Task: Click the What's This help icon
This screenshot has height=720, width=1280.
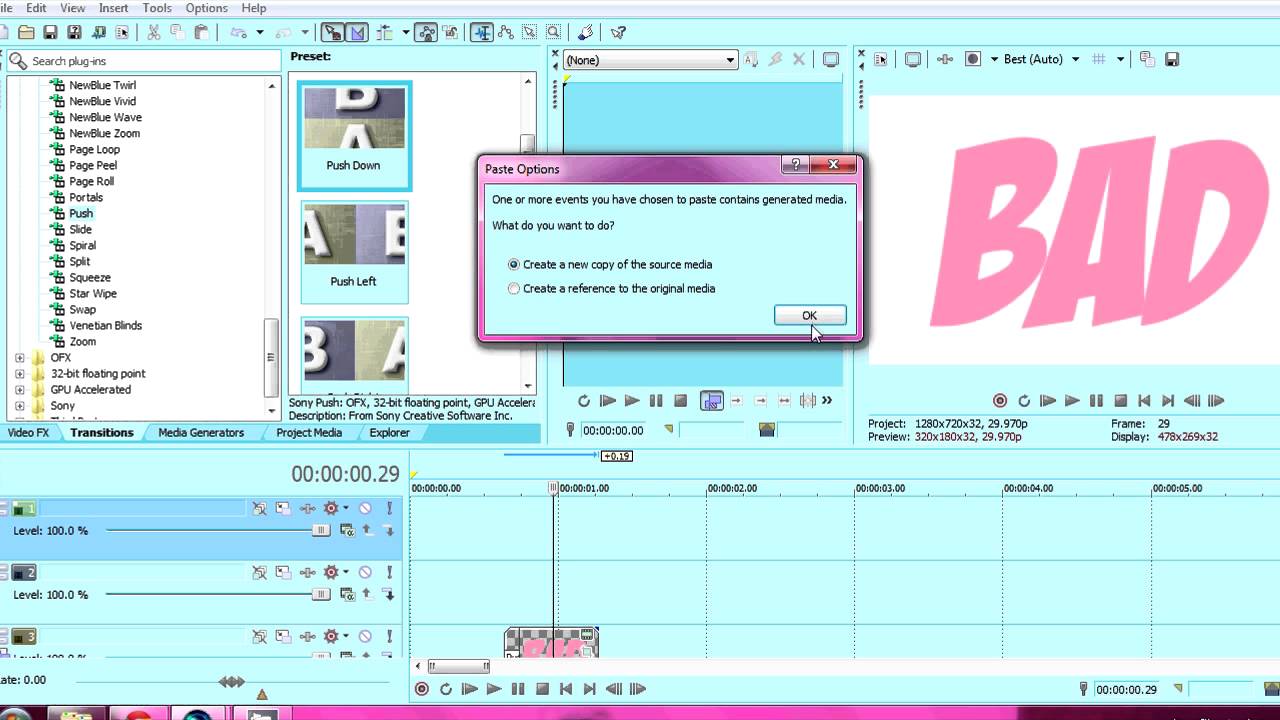Action: (x=618, y=32)
